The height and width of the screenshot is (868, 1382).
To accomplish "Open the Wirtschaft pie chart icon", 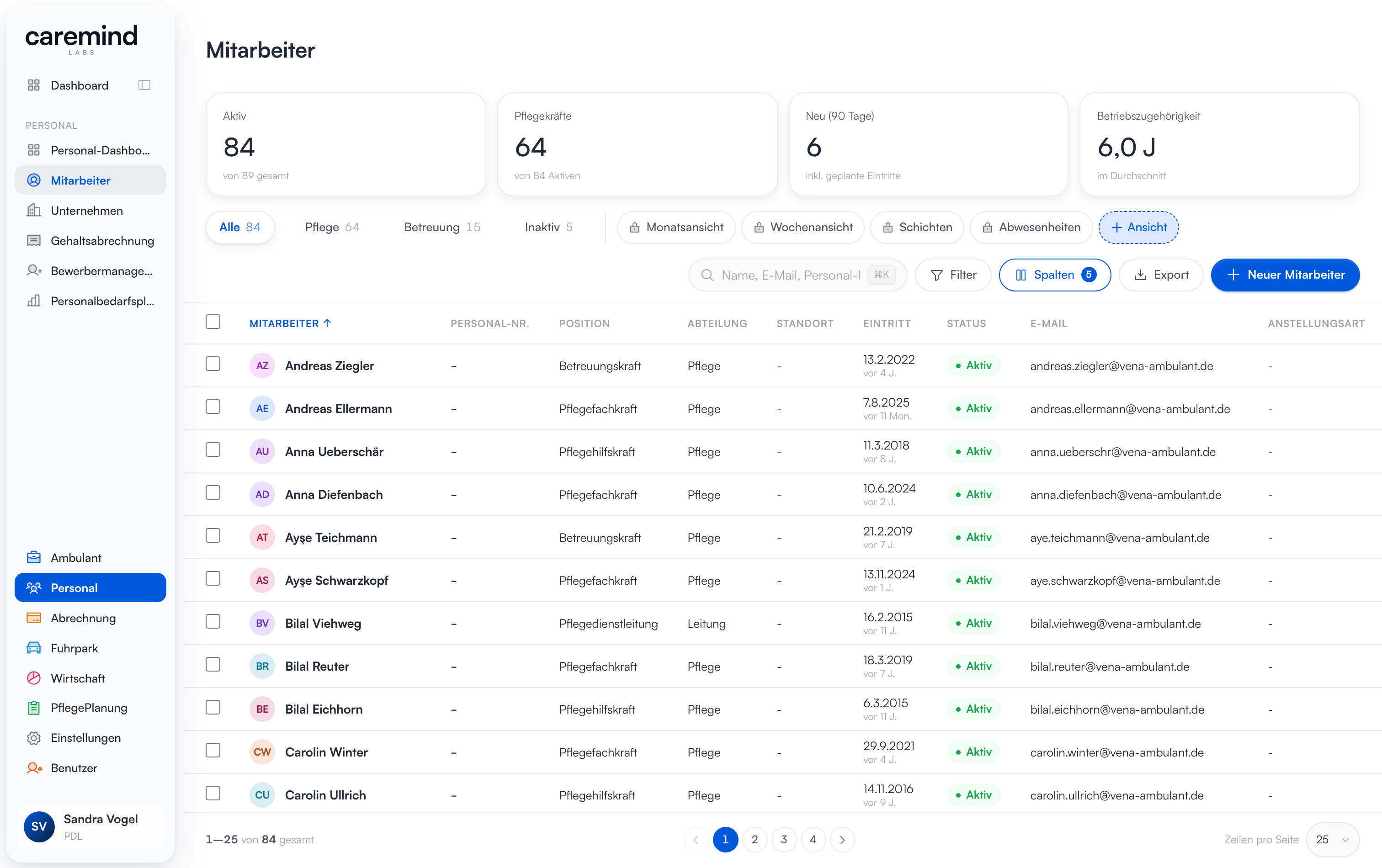I will pos(34,678).
